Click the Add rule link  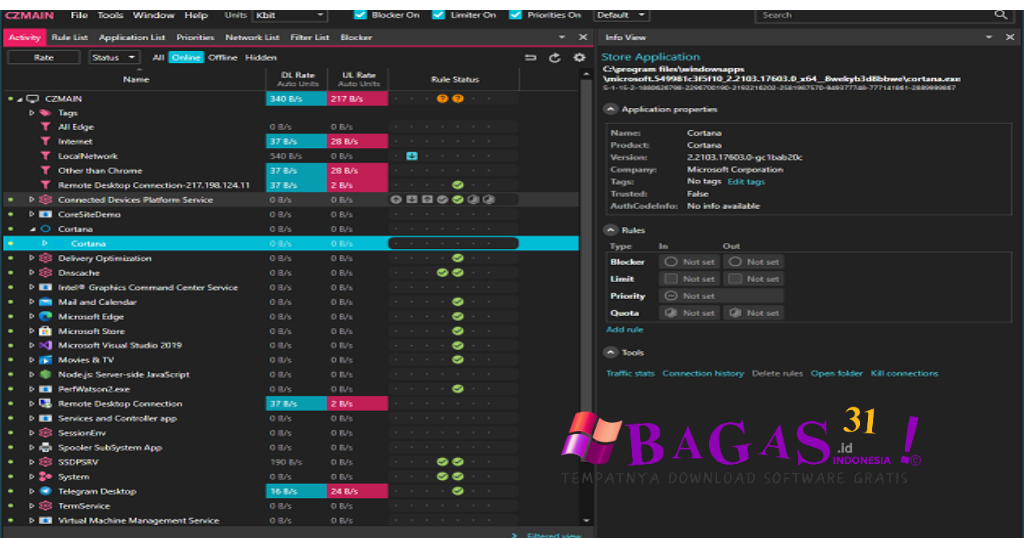[624, 330]
